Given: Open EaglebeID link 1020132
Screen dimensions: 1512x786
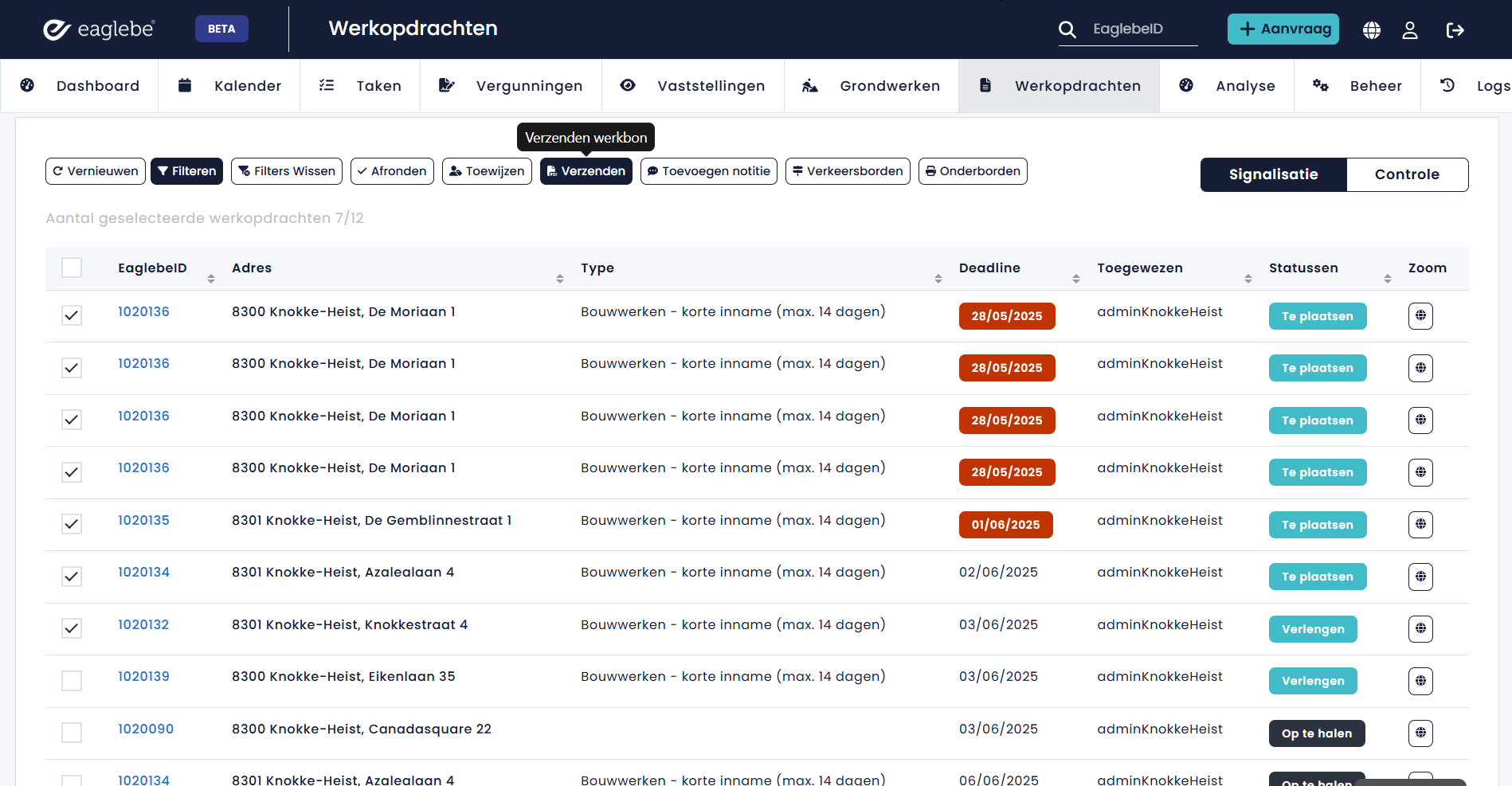Looking at the screenshot, I should pyautogui.click(x=143, y=624).
